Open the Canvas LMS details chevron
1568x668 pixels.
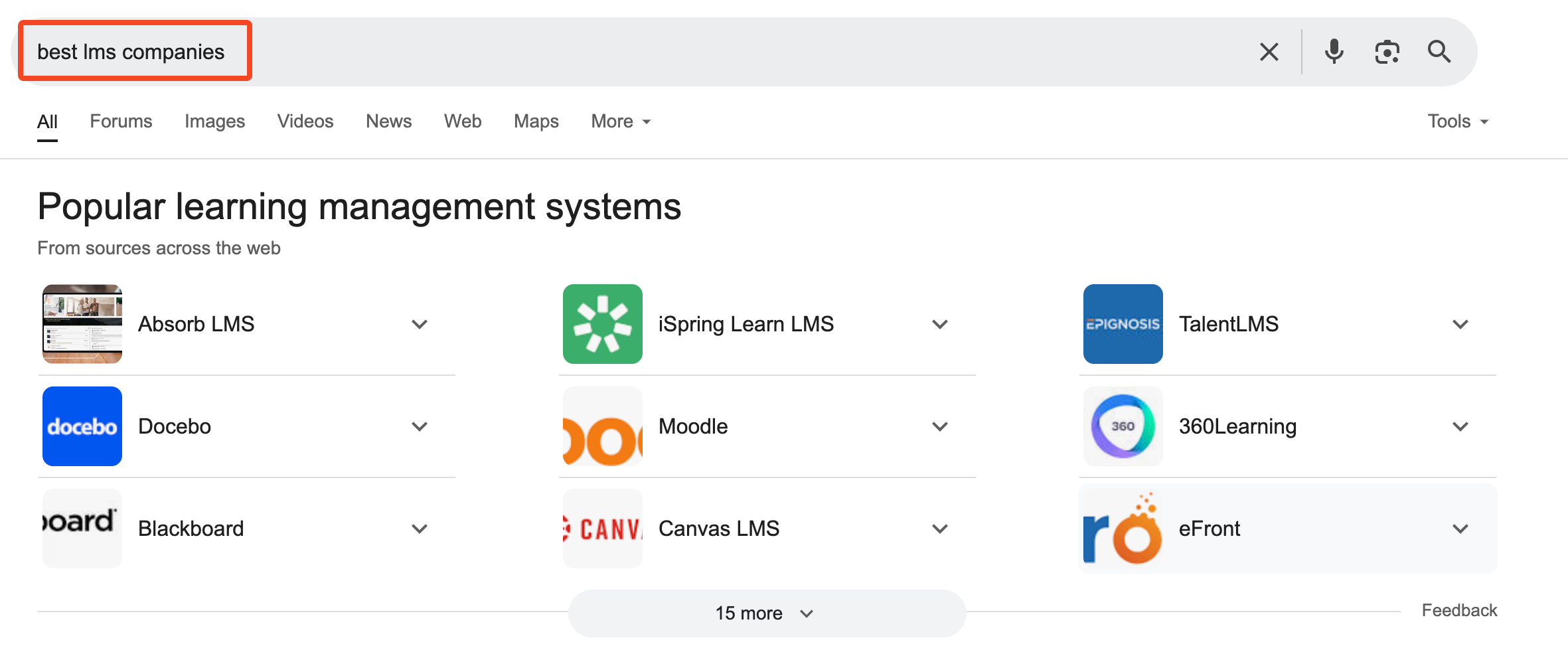pos(939,529)
